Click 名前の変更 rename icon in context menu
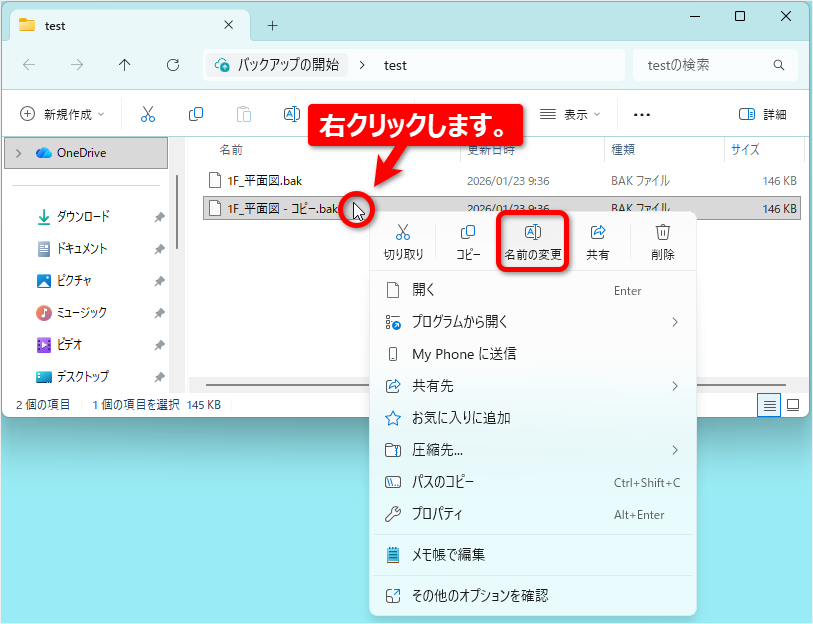Image resolution: width=813 pixels, height=624 pixels. (532, 241)
